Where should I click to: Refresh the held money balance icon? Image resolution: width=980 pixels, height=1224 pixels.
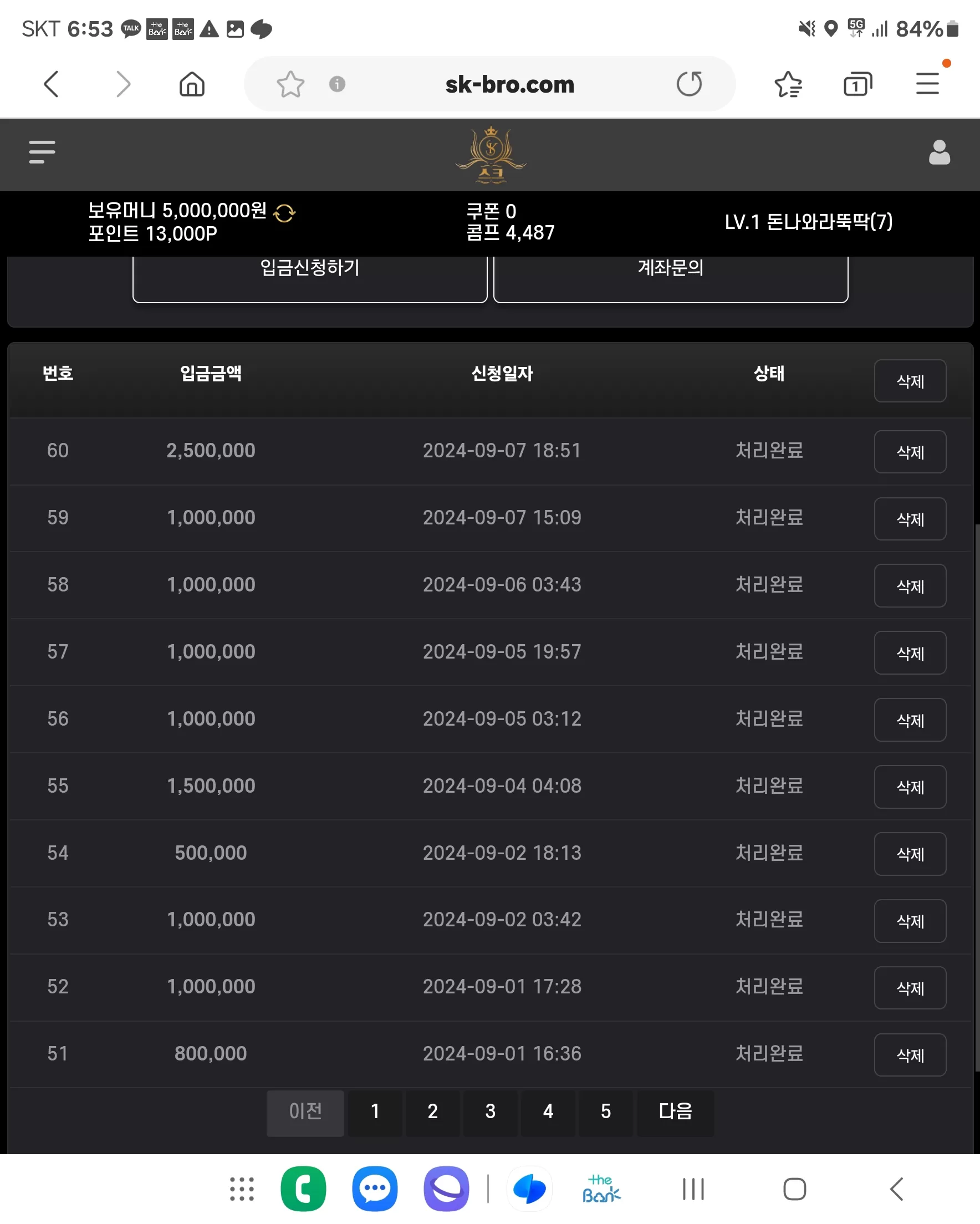284,213
